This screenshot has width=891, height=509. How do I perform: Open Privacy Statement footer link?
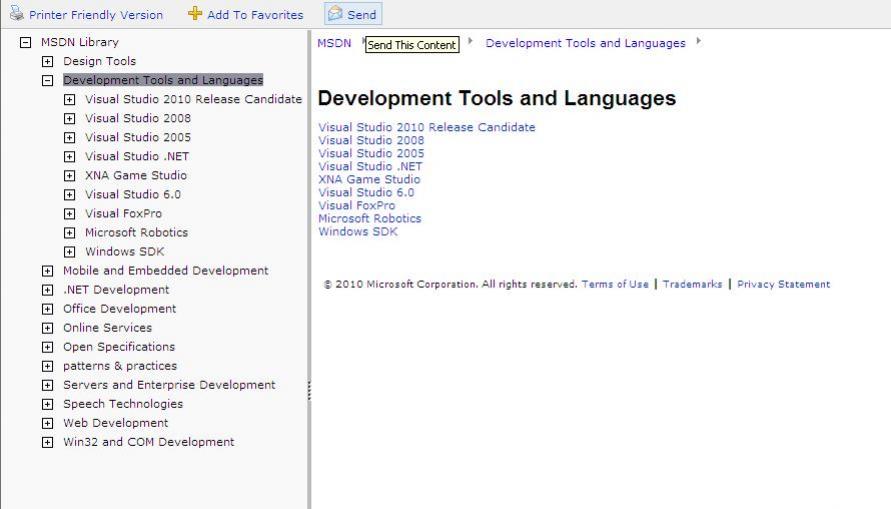[784, 284]
